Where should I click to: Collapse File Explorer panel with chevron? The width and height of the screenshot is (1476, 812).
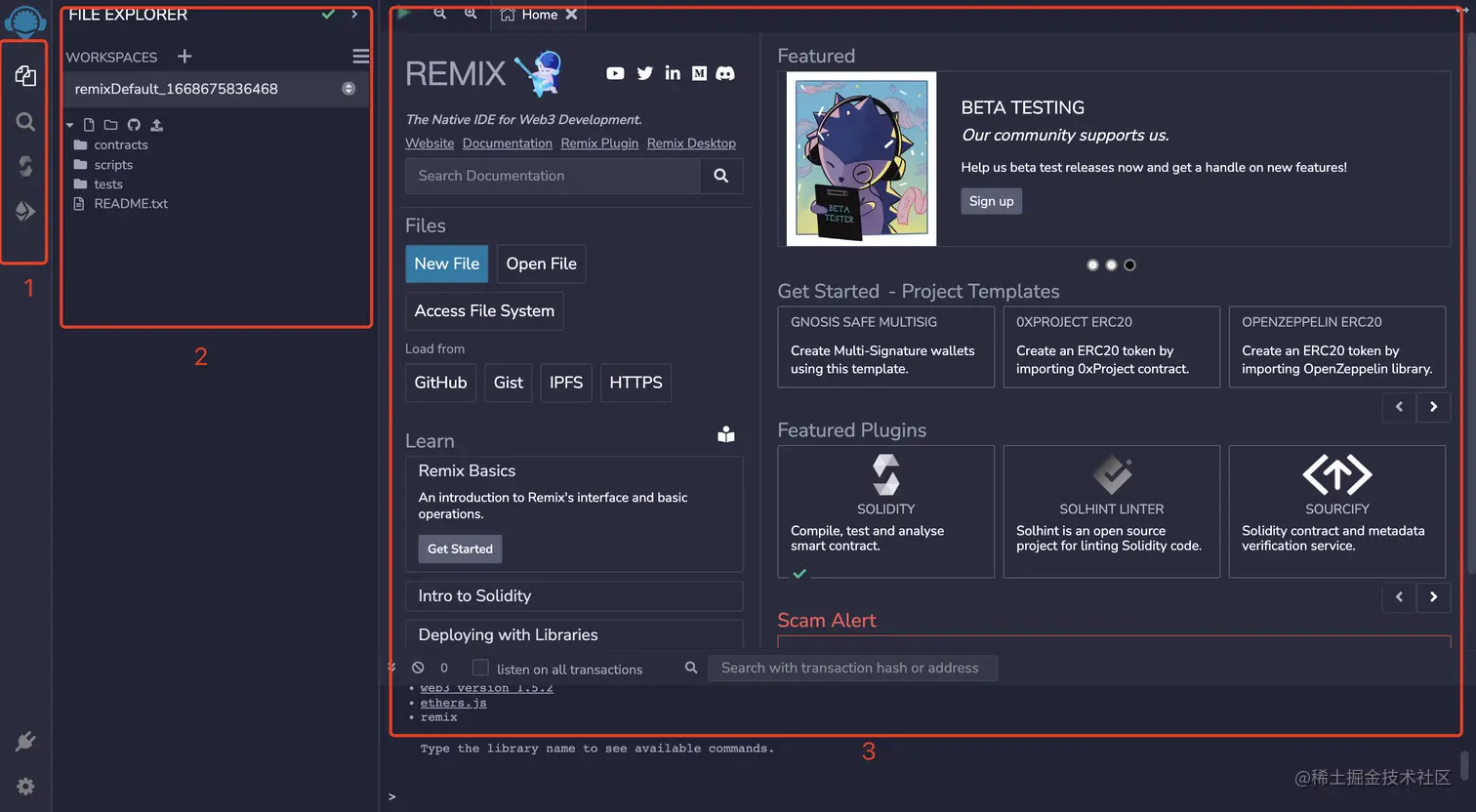click(354, 14)
